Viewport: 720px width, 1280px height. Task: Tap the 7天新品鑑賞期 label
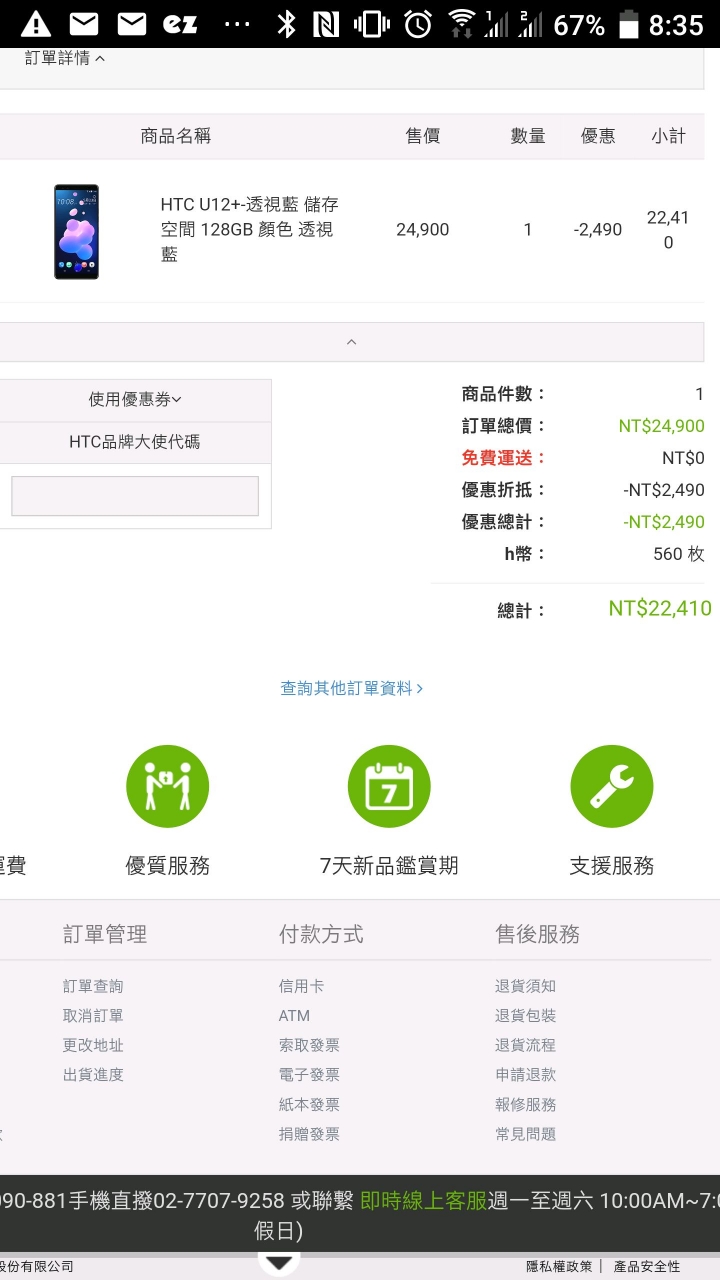[x=389, y=866]
